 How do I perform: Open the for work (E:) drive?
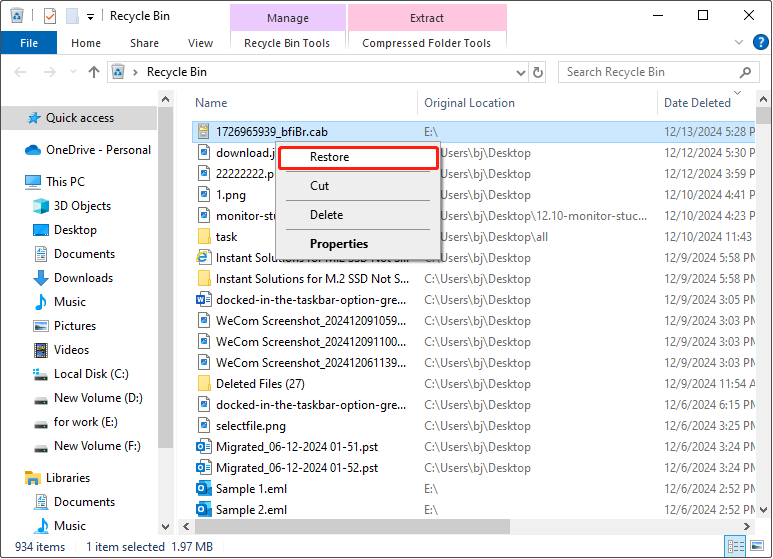[85, 422]
